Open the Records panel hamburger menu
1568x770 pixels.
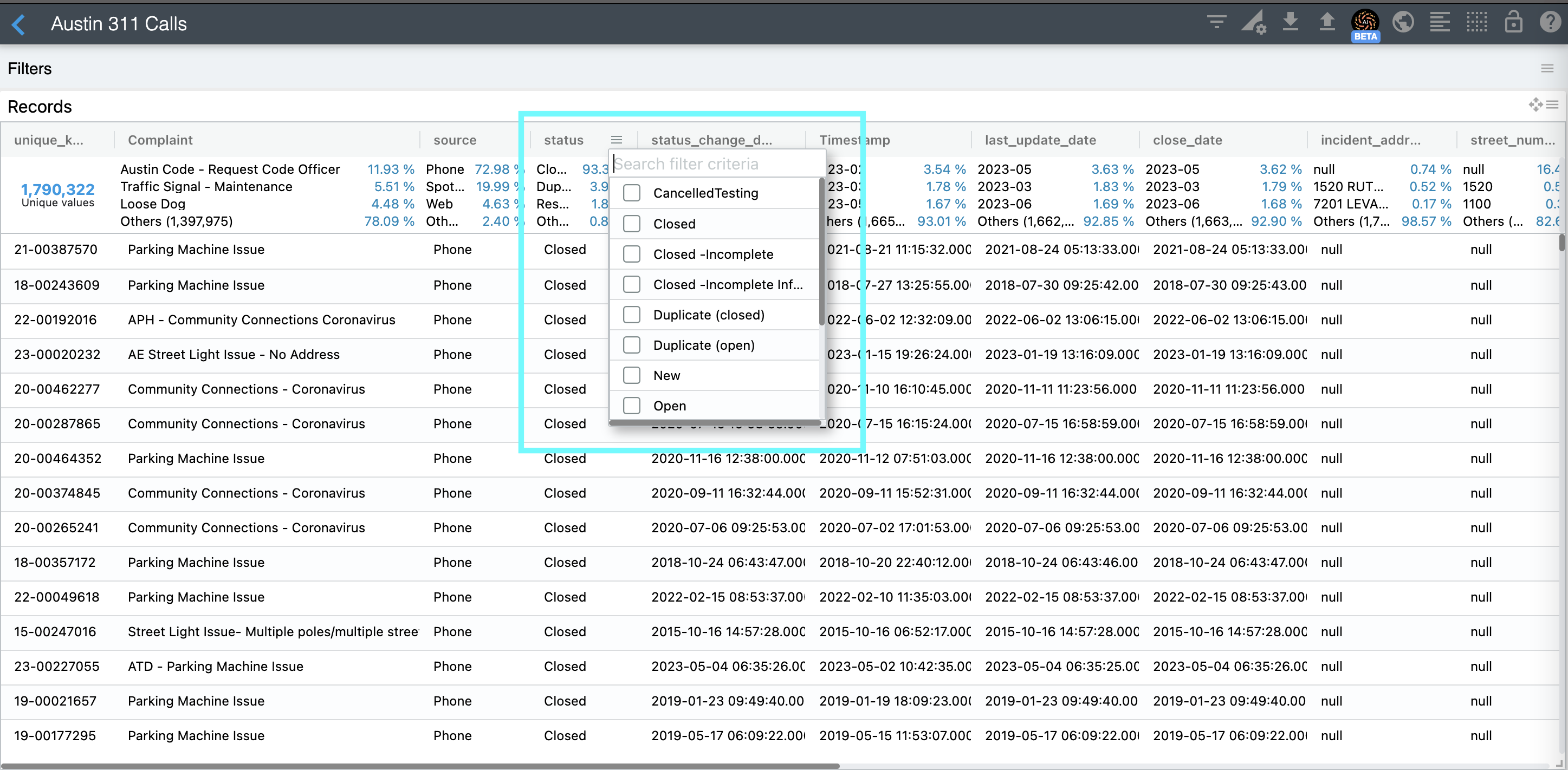pyautogui.click(x=1552, y=105)
